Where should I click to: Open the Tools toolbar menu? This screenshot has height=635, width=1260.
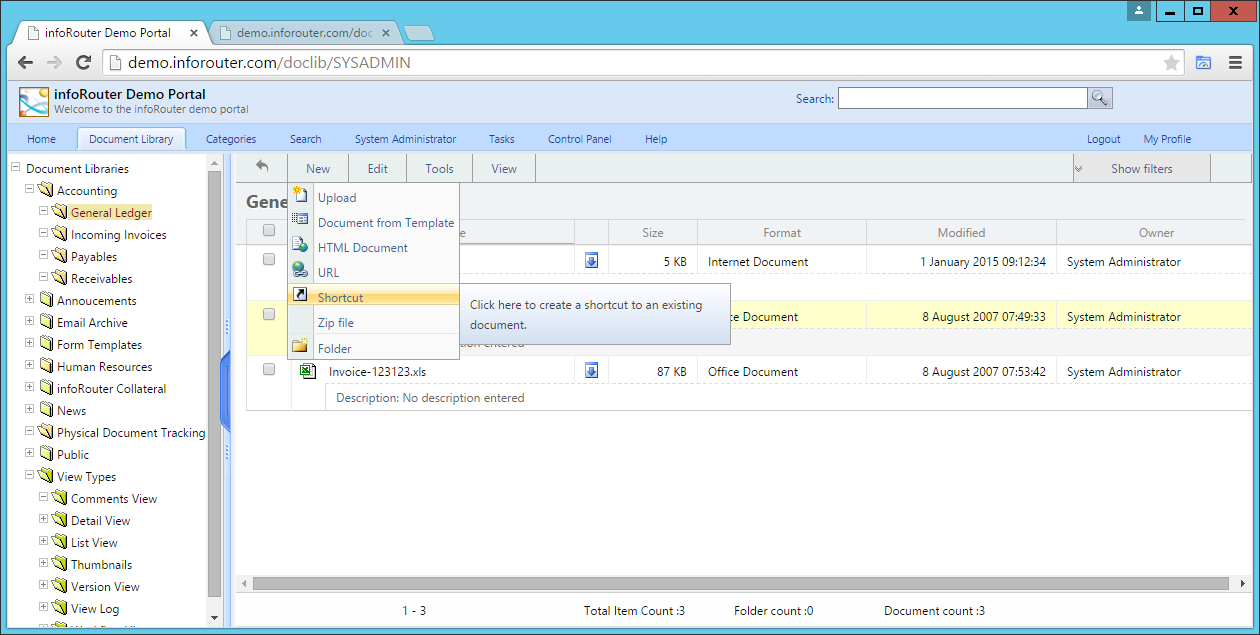(x=439, y=168)
